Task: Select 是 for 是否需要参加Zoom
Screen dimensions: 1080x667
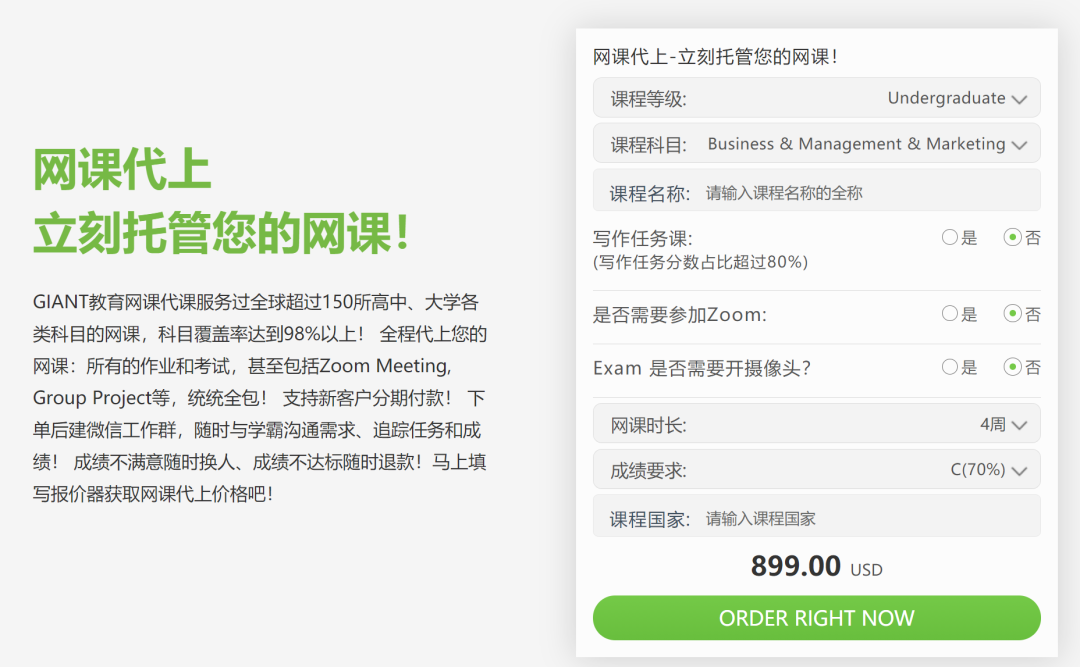Action: coord(950,314)
